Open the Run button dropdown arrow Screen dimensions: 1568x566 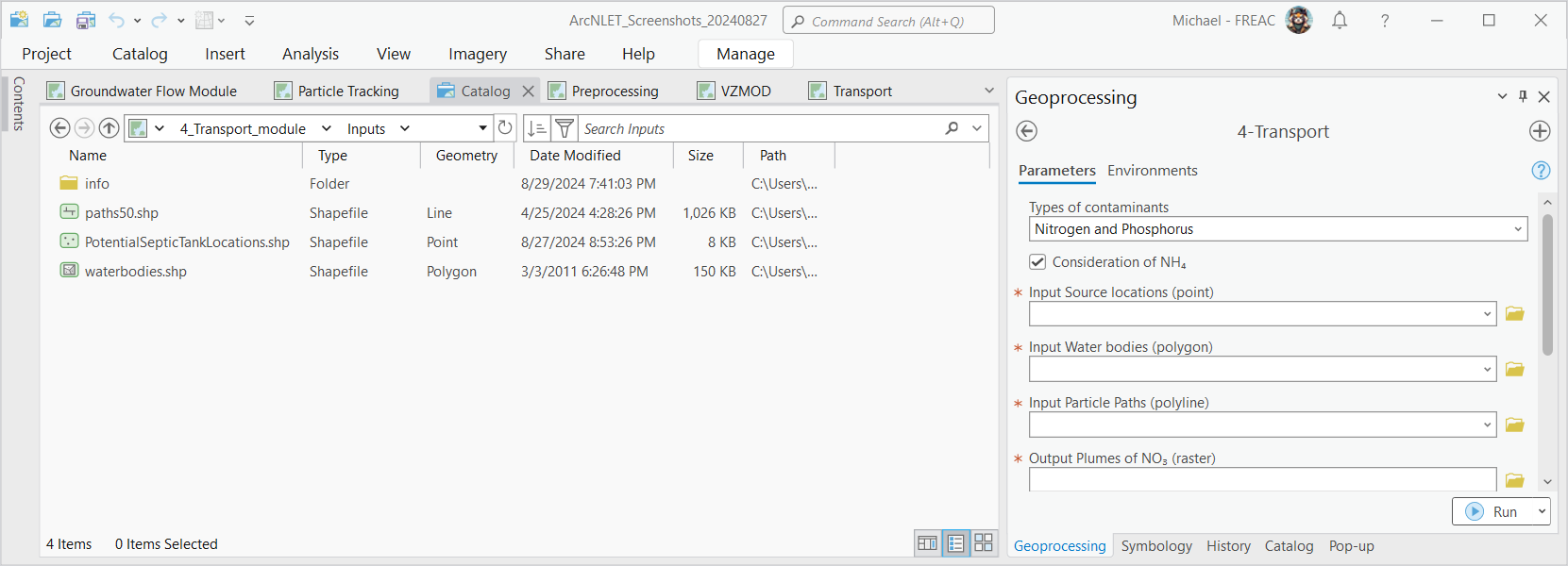click(x=1542, y=511)
